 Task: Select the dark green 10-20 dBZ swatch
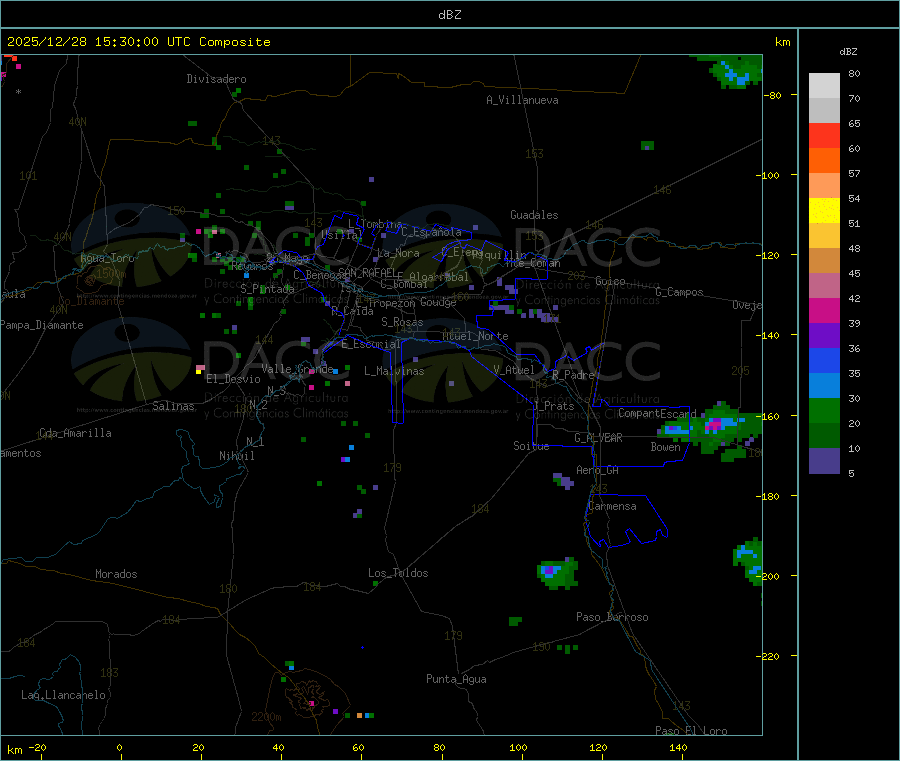(x=824, y=436)
